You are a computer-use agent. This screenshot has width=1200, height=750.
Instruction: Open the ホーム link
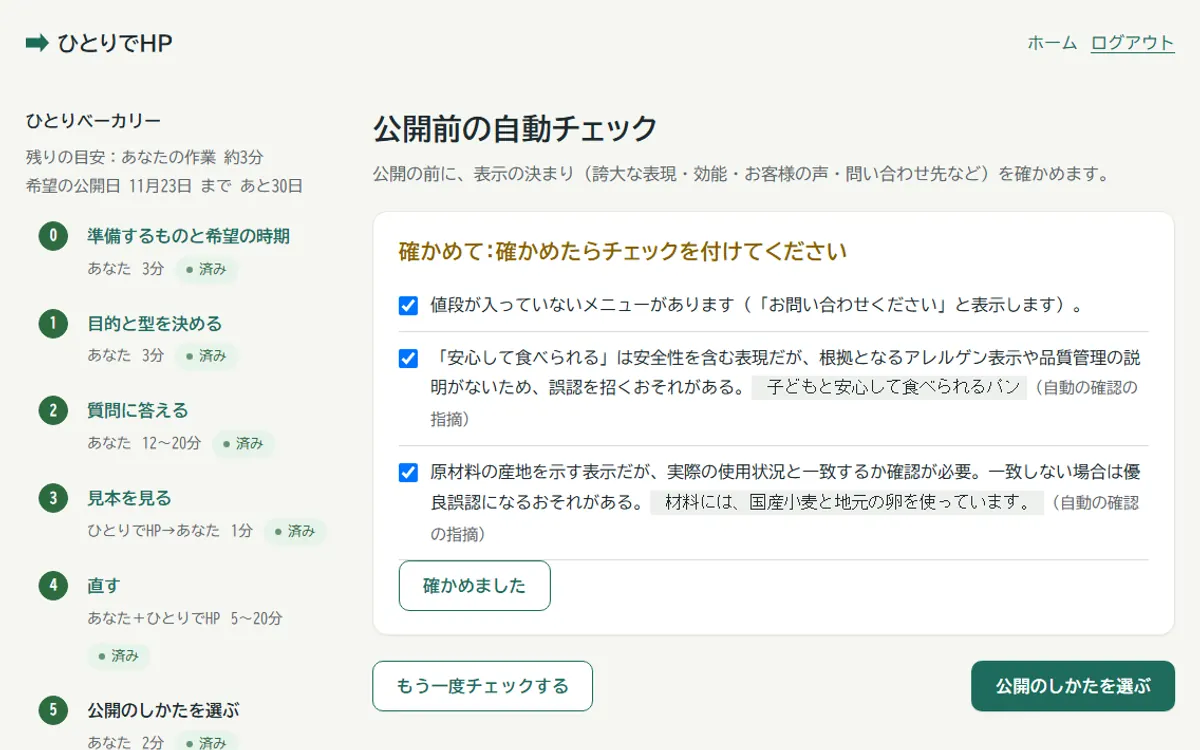click(x=1052, y=43)
